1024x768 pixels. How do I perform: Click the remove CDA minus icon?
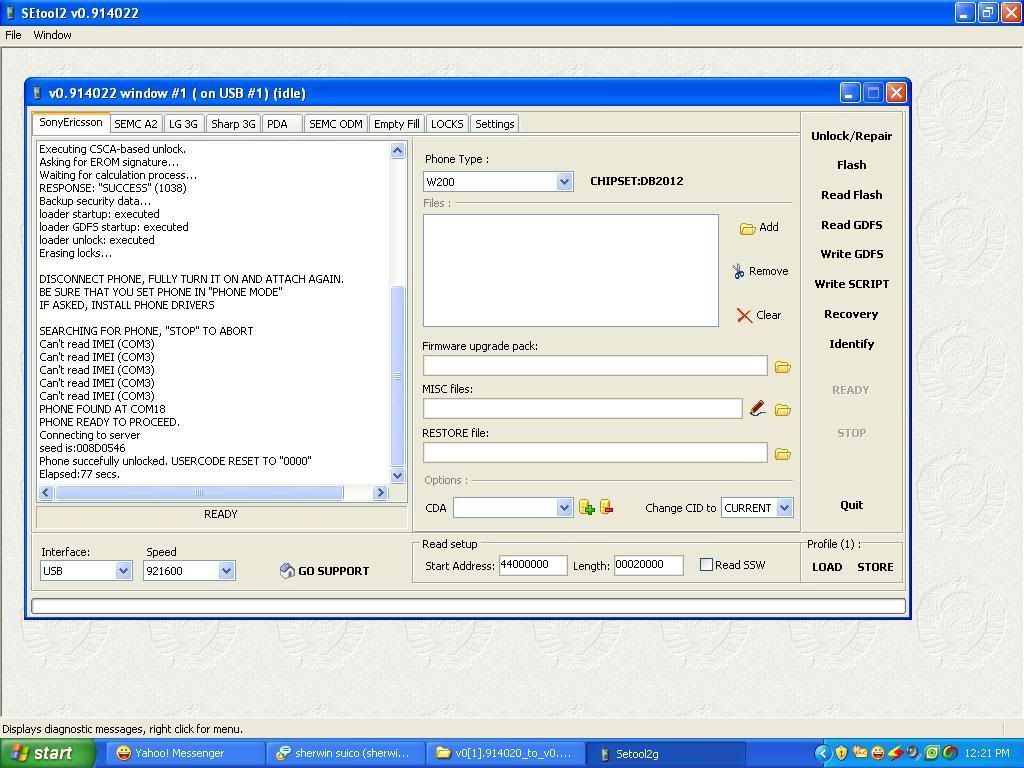[x=606, y=507]
